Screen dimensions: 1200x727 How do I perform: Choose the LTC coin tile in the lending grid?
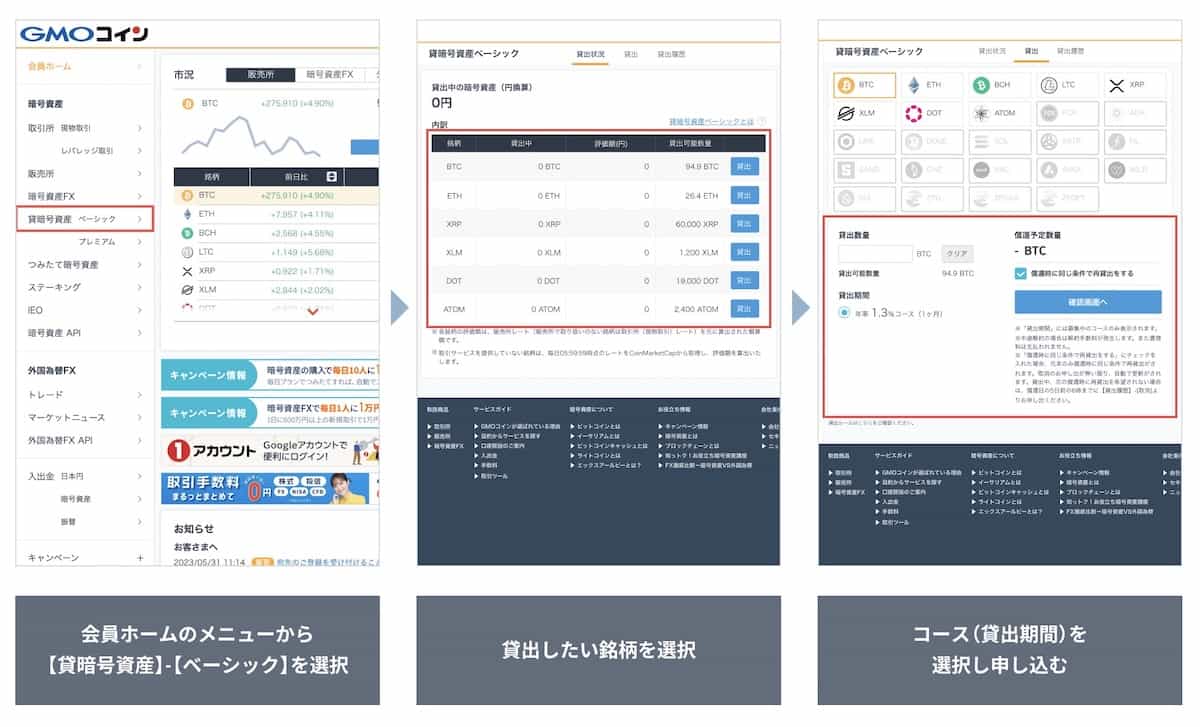(1067, 86)
